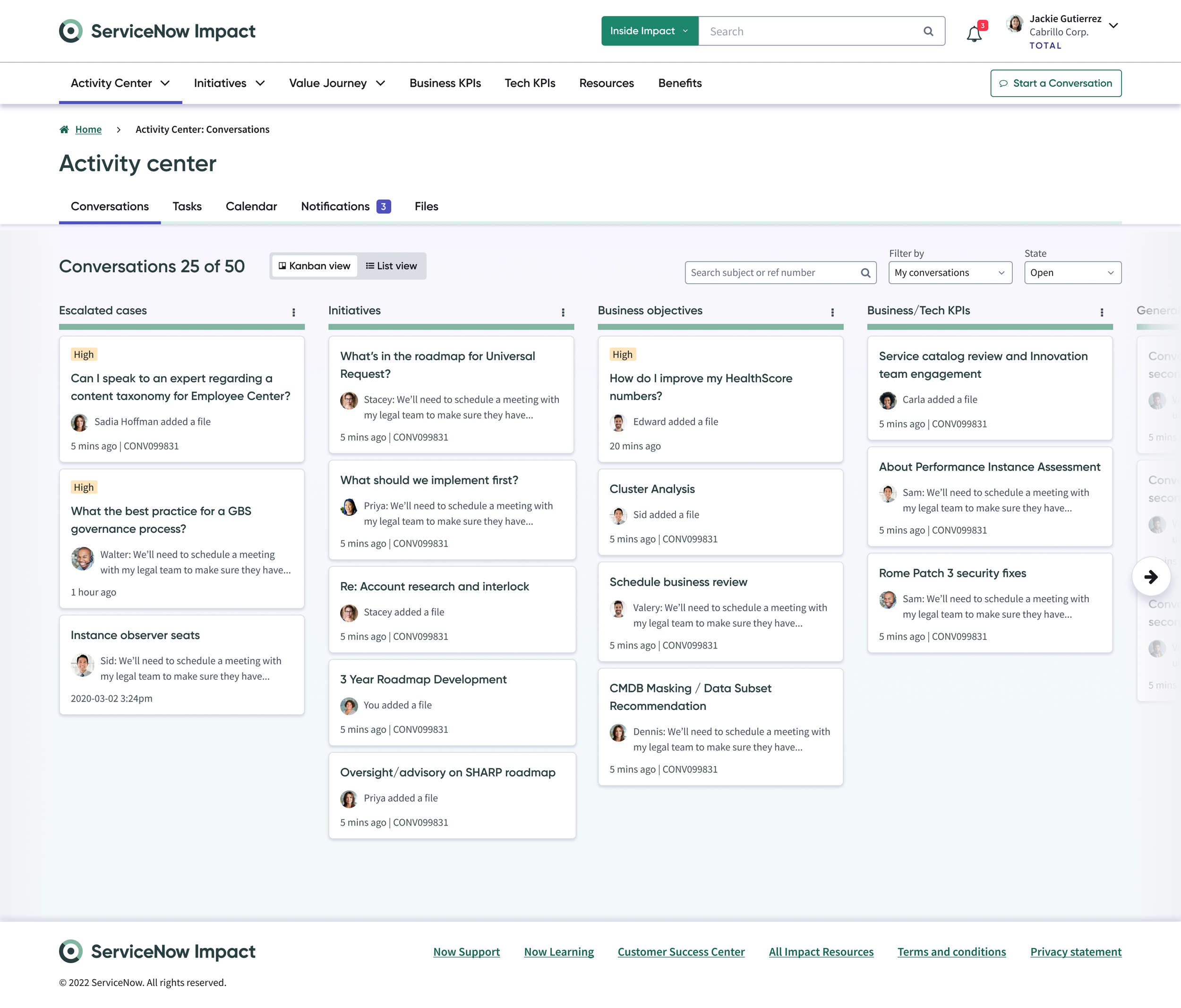1181x1008 pixels.
Task: Click the ServiceNow Impact footer logo
Action: pyautogui.click(x=157, y=952)
